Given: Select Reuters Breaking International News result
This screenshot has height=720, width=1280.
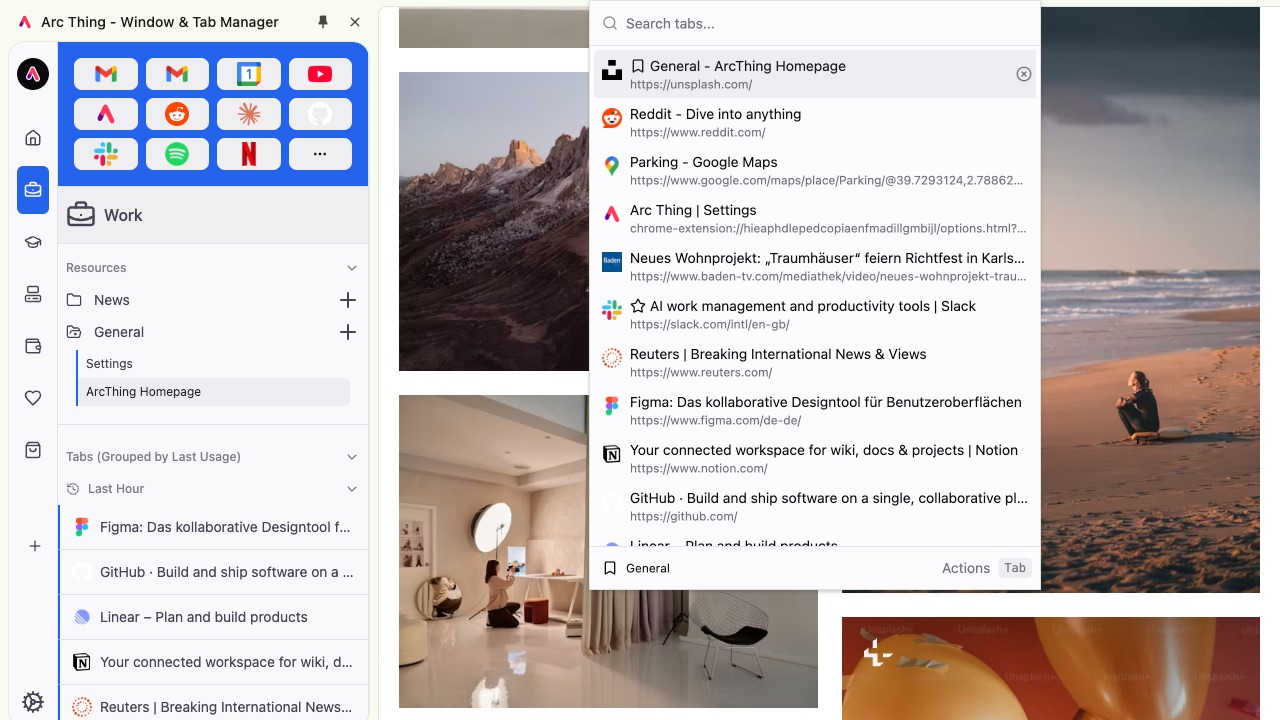Looking at the screenshot, I should 815,362.
